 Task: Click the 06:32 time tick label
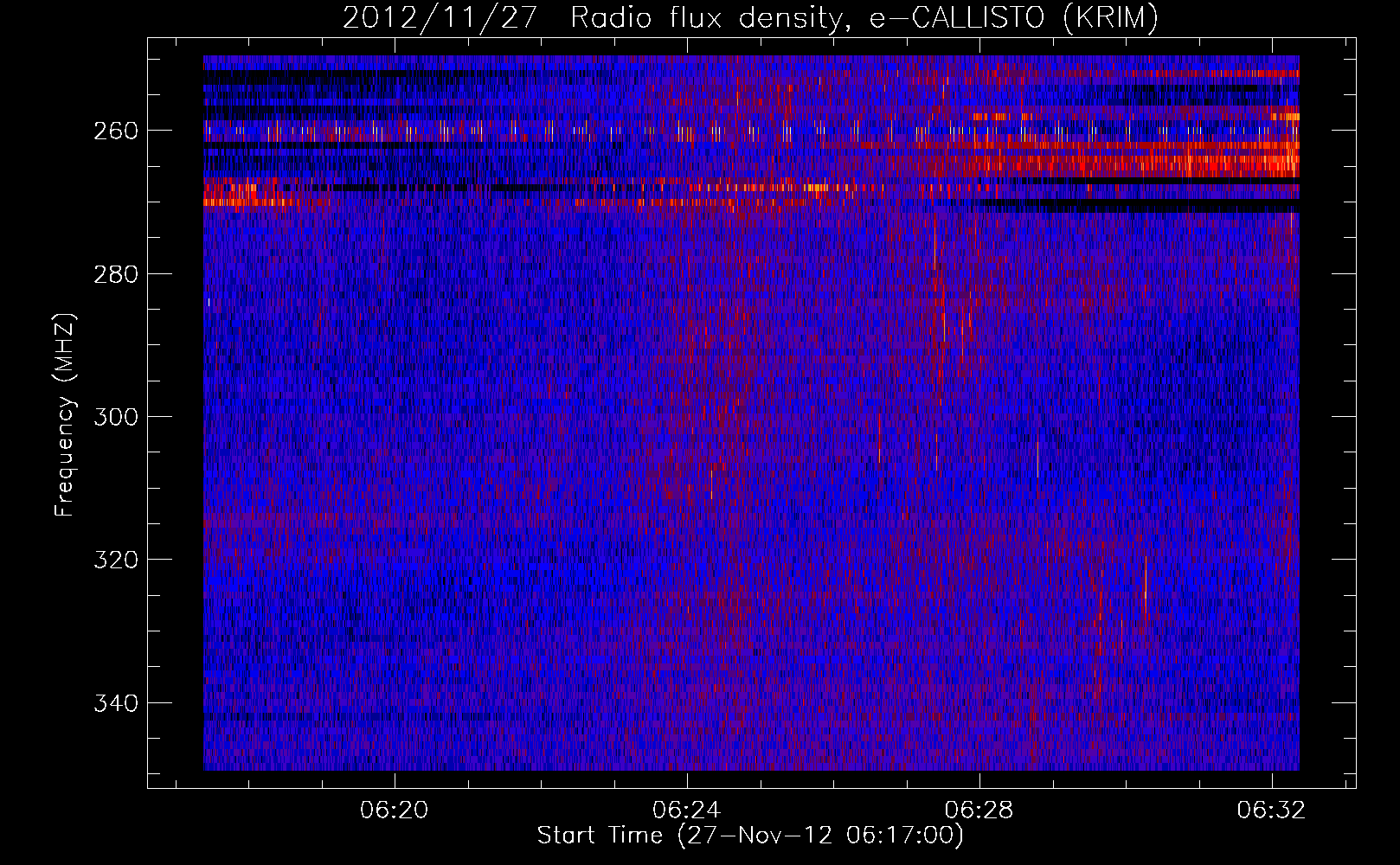1271,810
